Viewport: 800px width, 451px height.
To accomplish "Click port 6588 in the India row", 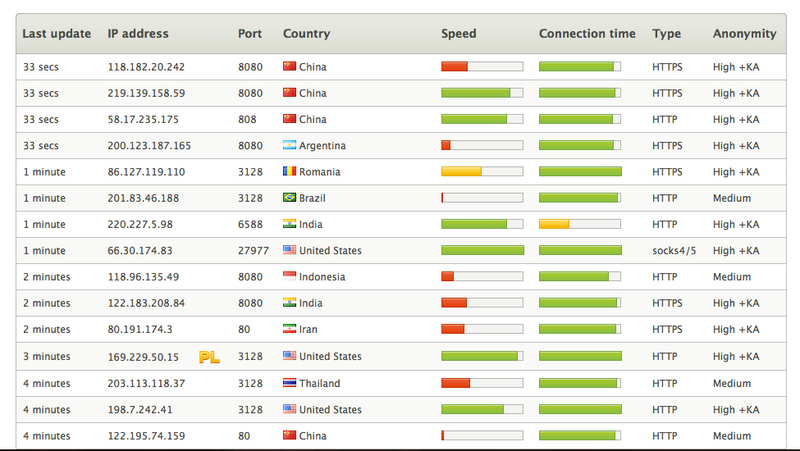I will [x=250, y=224].
